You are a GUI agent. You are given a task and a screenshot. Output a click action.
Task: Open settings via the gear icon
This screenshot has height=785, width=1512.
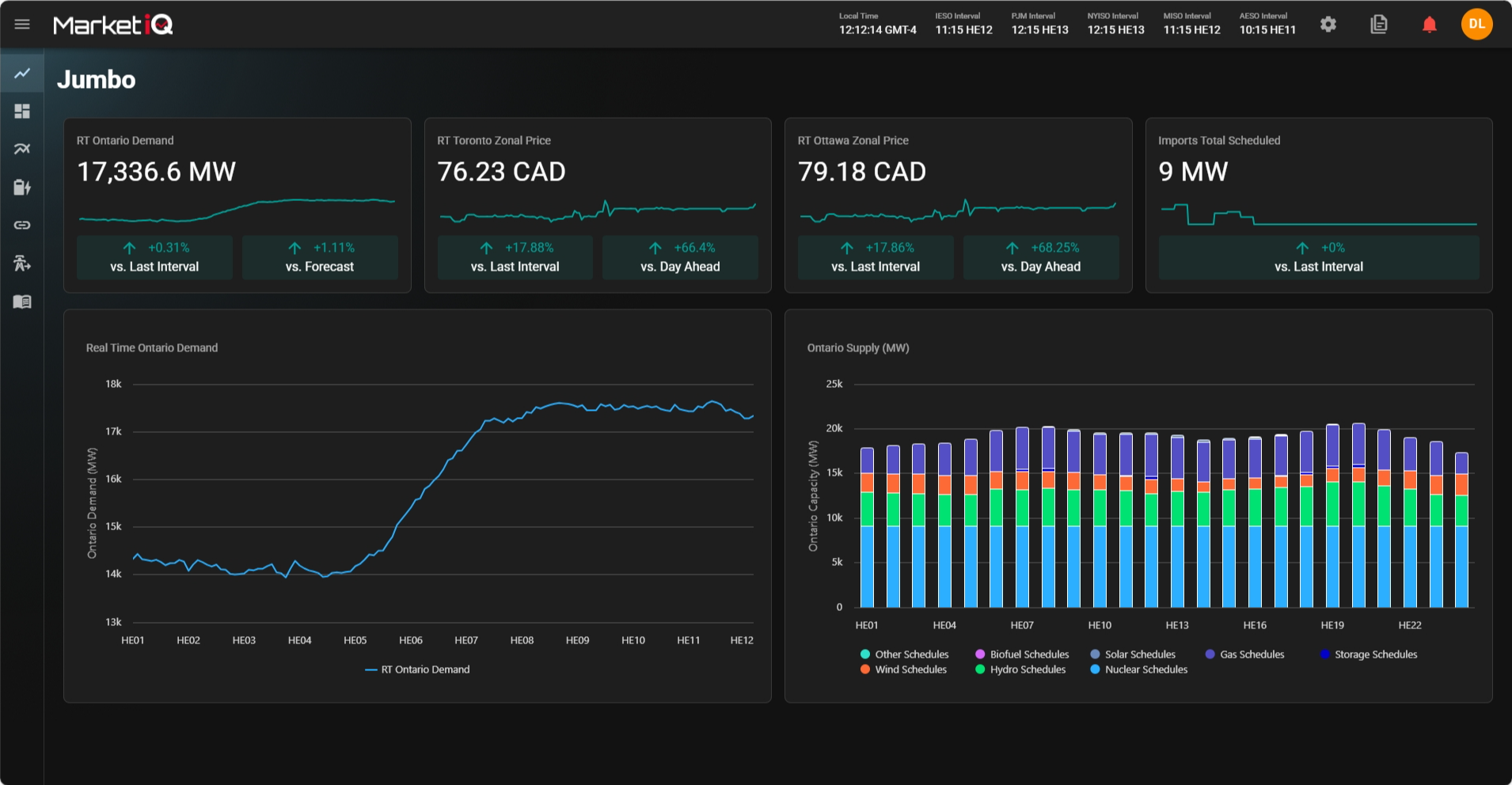click(1328, 25)
